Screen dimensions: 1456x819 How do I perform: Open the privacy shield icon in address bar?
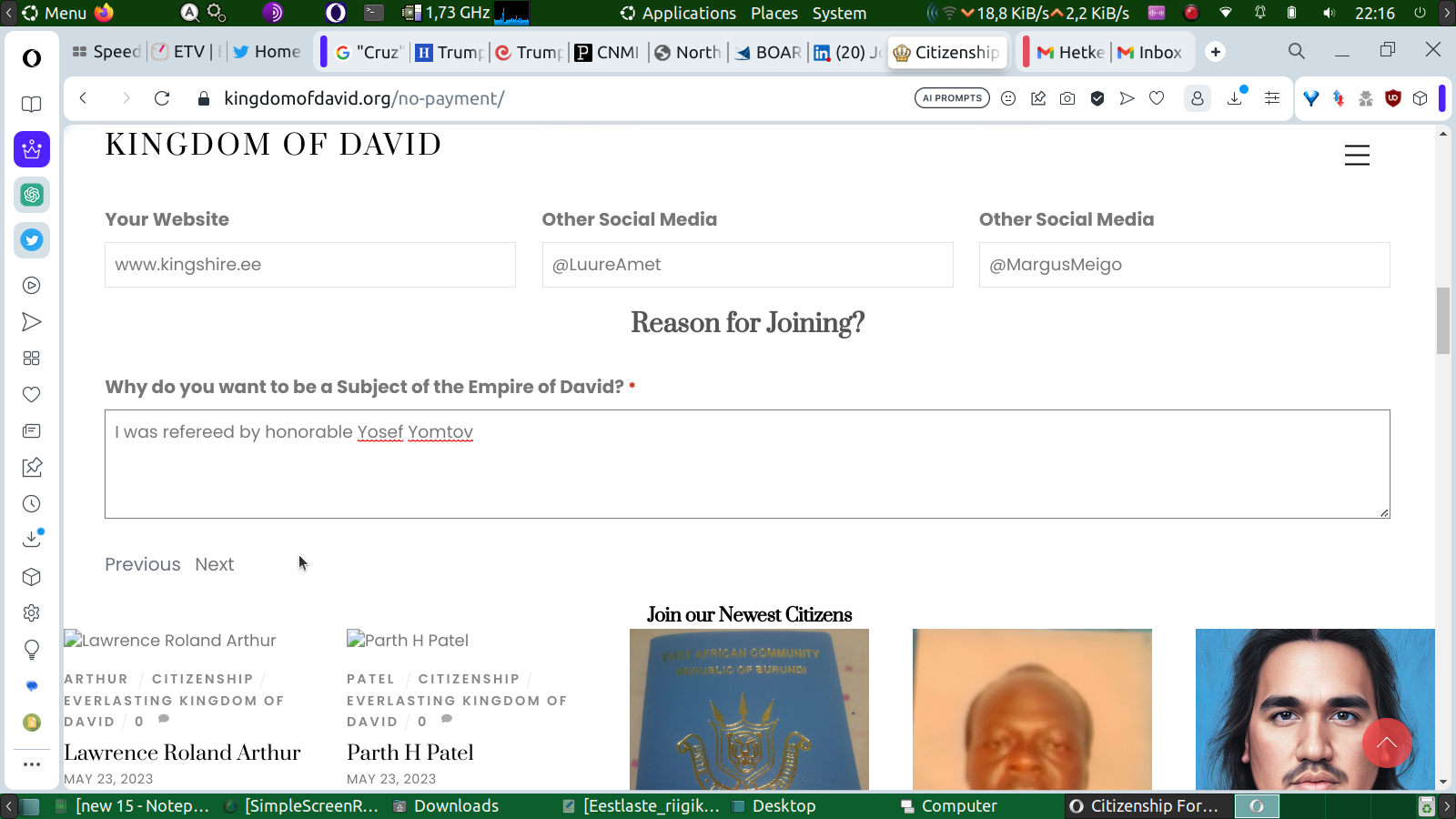(1097, 98)
